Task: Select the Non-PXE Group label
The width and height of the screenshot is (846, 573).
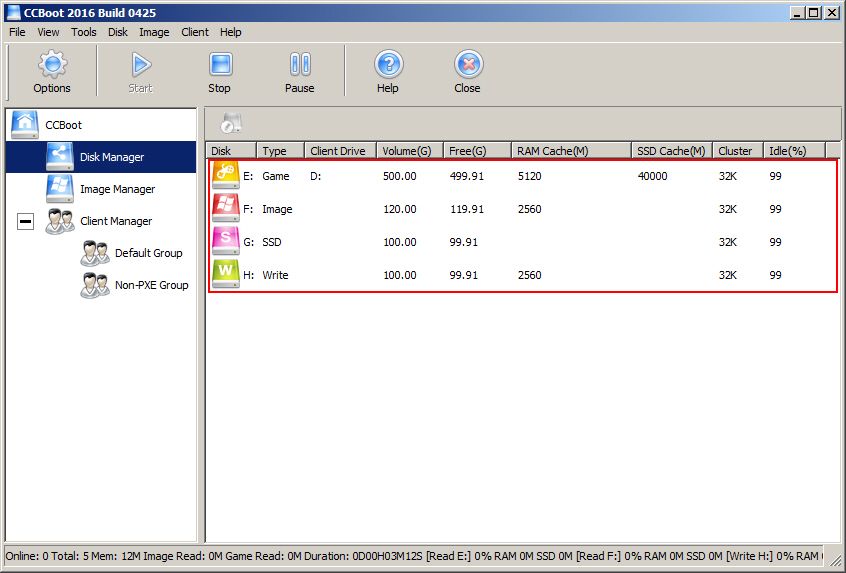Action: click(152, 285)
